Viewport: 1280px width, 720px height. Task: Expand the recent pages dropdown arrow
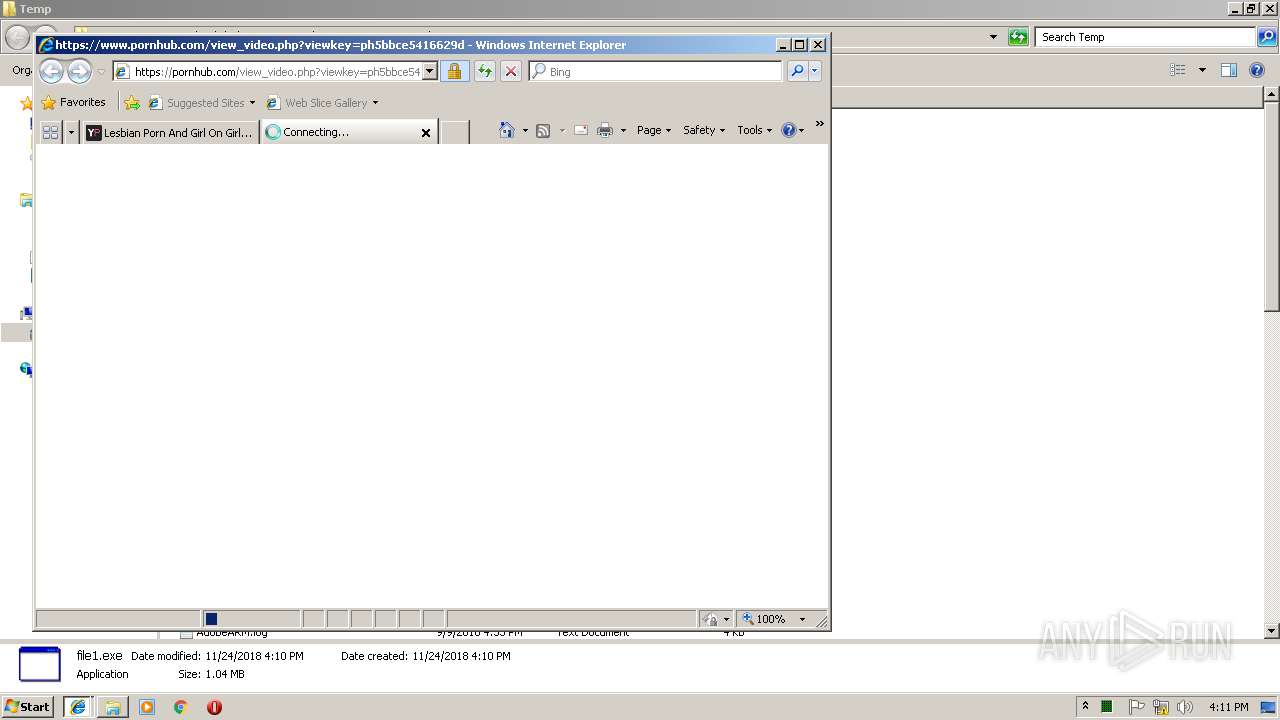pyautogui.click(x=101, y=72)
